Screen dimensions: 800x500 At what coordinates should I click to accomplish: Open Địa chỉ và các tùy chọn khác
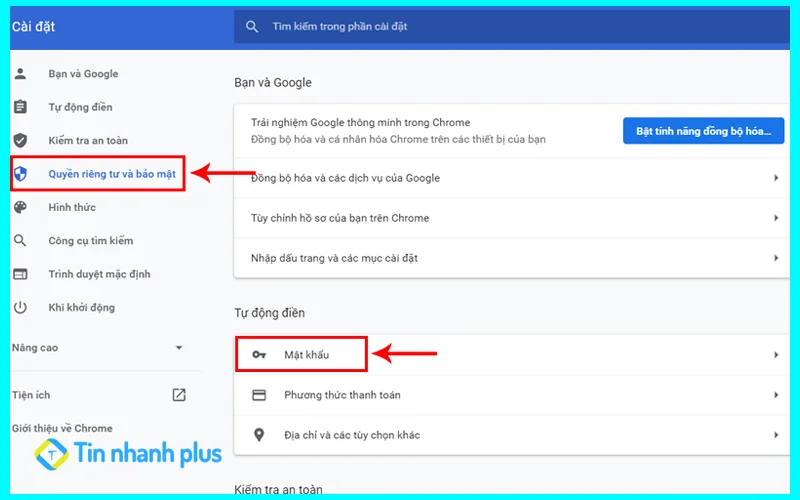pos(512,435)
